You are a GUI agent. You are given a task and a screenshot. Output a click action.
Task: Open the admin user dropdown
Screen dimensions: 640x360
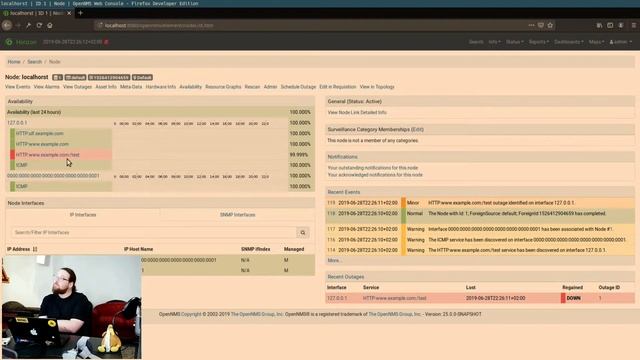[x=620, y=42]
